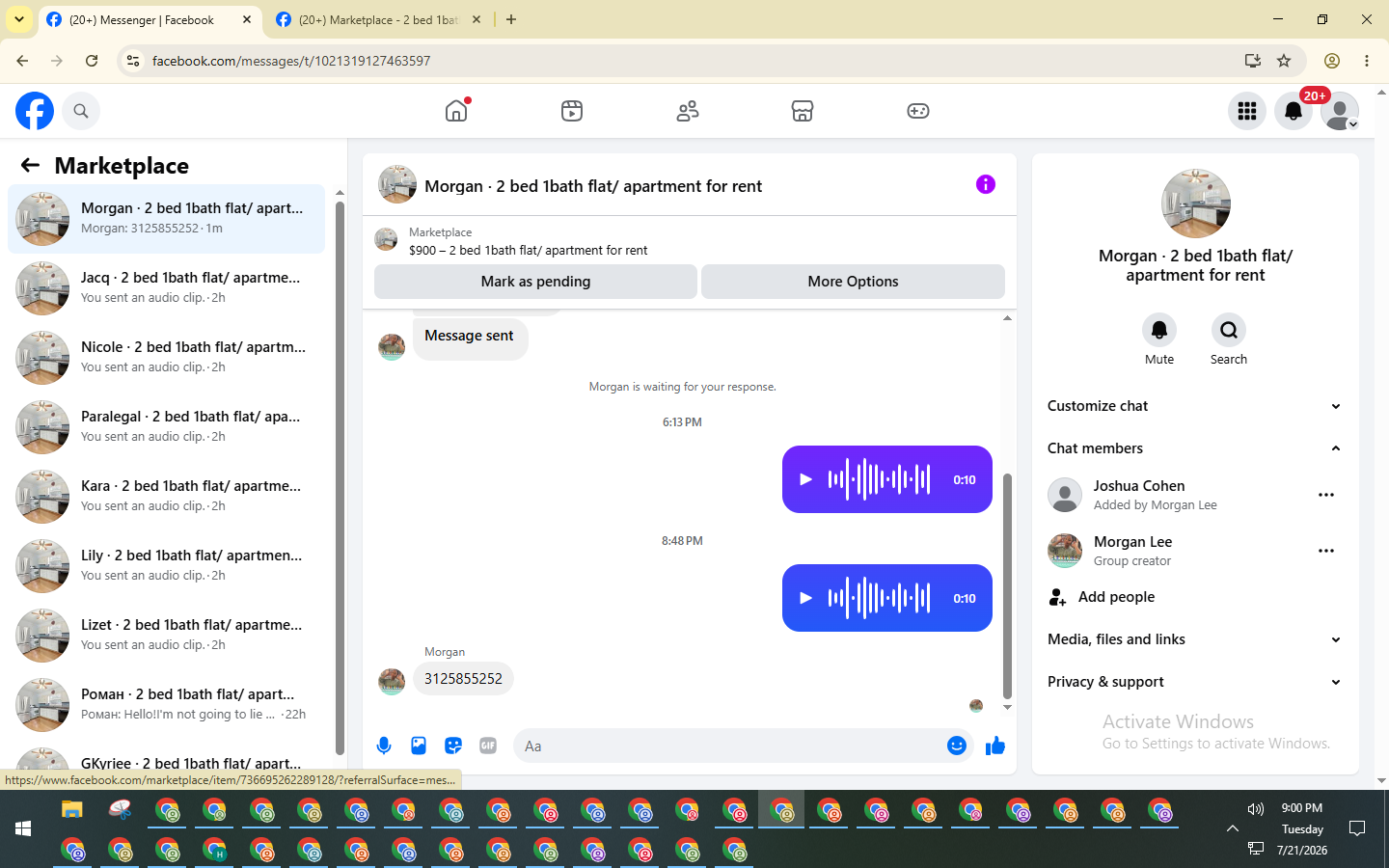1389x868 pixels.
Task: Attach a photo file icon
Action: 419,746
